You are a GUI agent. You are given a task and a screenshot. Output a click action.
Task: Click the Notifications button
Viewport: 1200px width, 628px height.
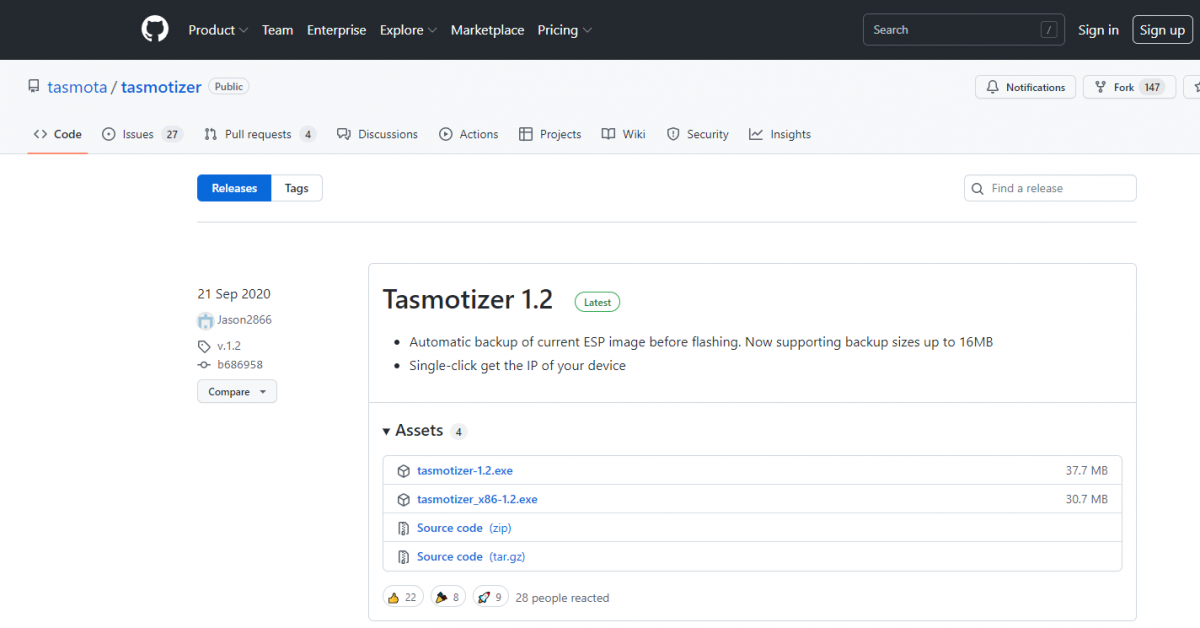point(1026,87)
